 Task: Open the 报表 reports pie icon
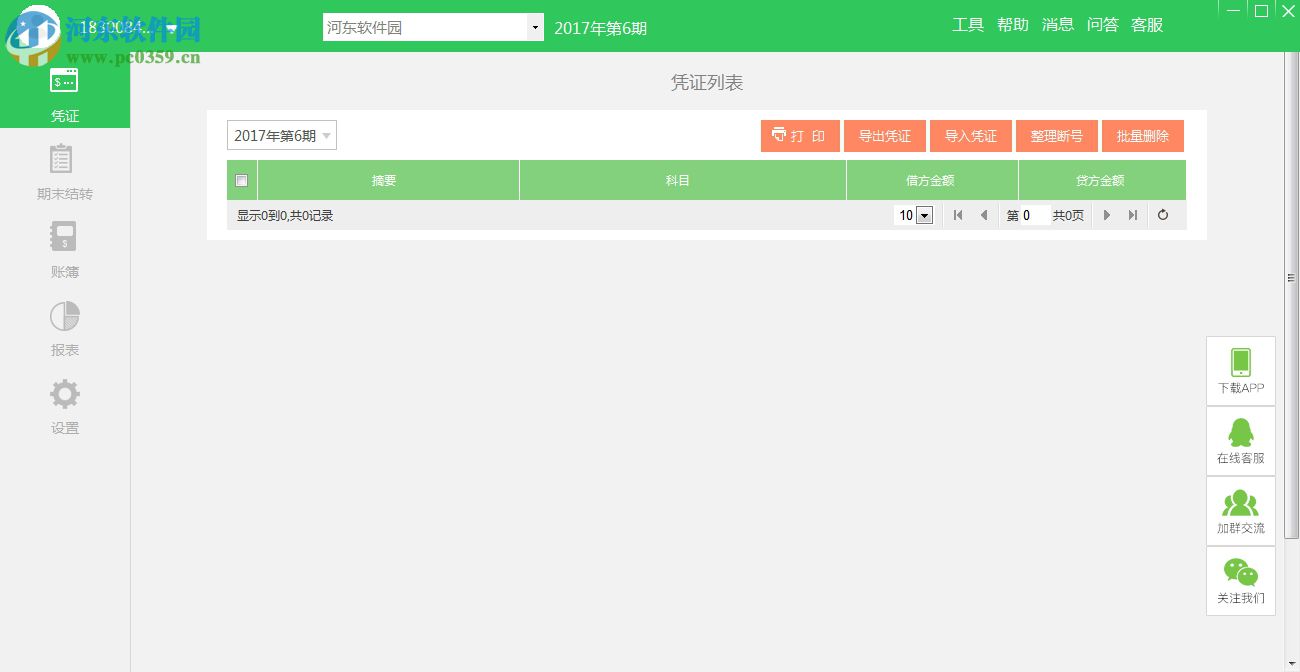(65, 316)
